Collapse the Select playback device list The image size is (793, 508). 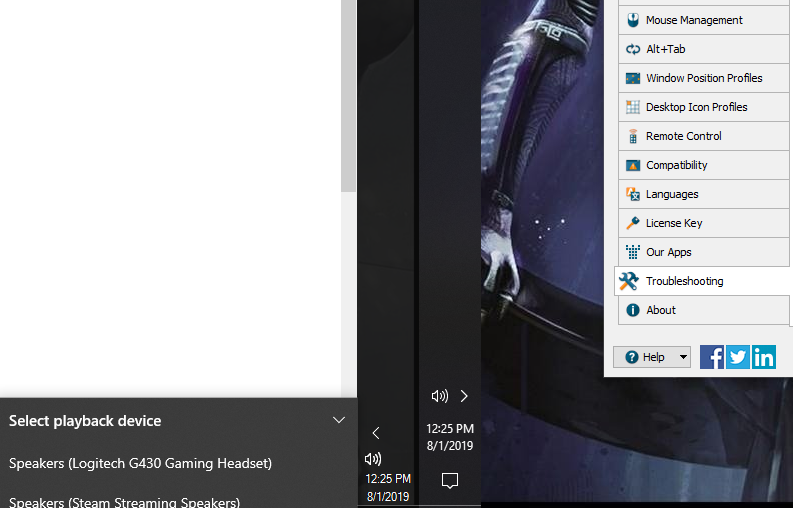point(339,421)
